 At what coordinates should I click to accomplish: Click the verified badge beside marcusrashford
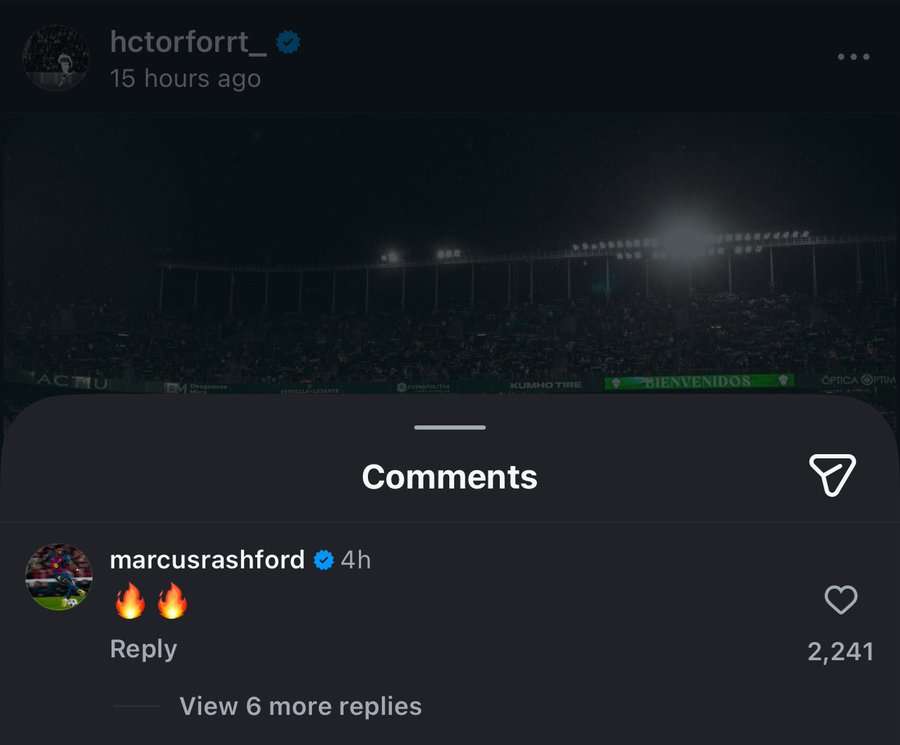click(323, 560)
